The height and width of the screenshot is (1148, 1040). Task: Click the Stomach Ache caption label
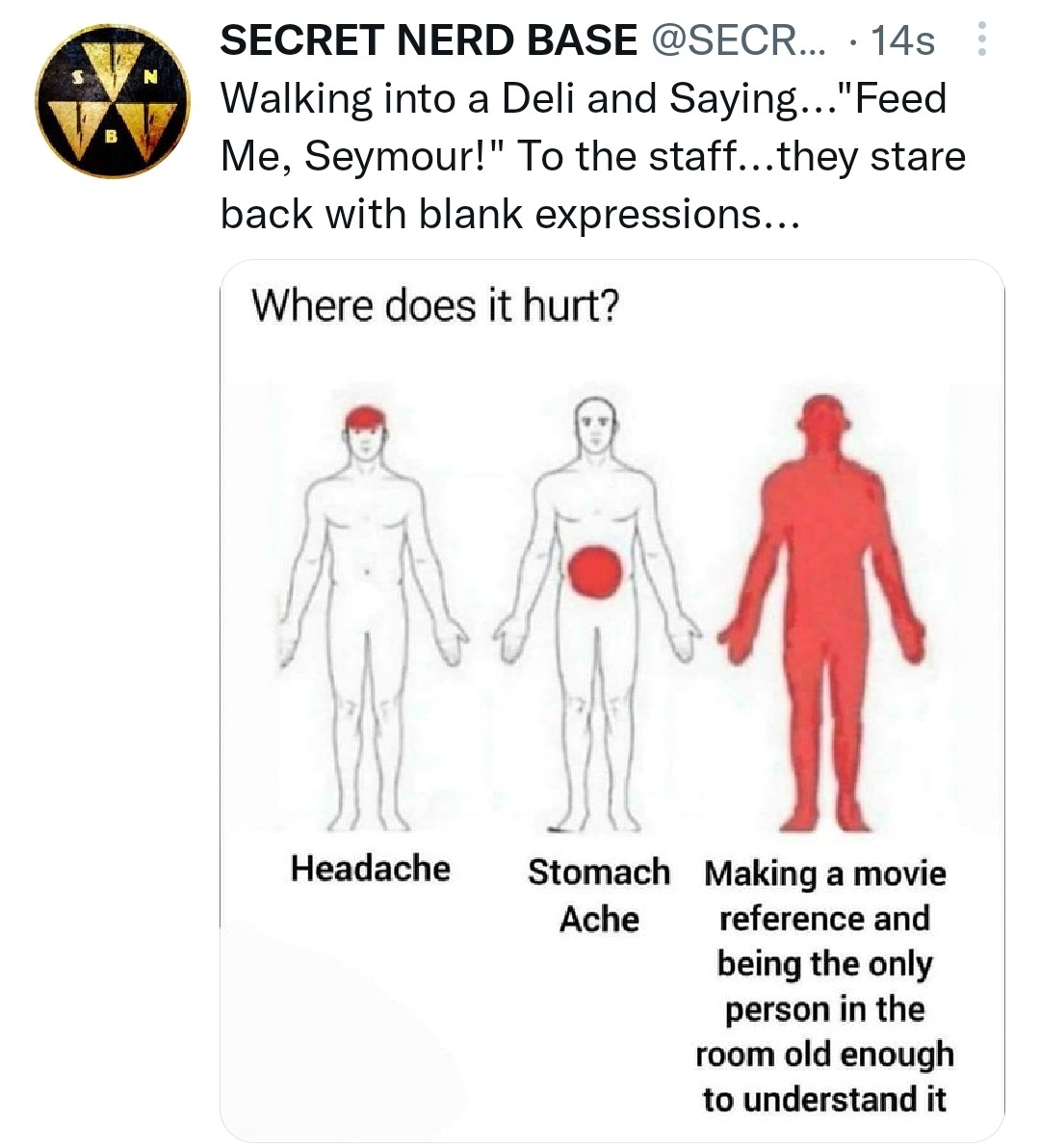599,895
